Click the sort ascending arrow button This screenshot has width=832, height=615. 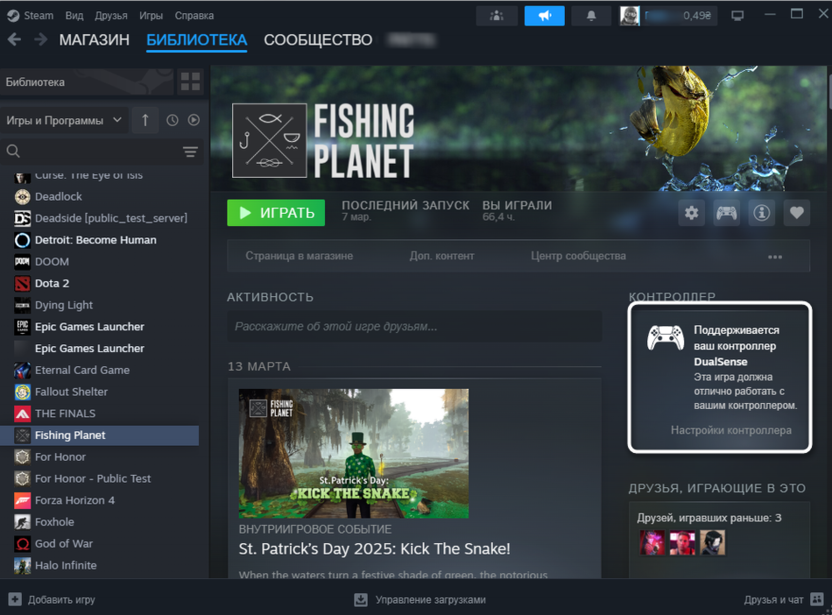145,120
